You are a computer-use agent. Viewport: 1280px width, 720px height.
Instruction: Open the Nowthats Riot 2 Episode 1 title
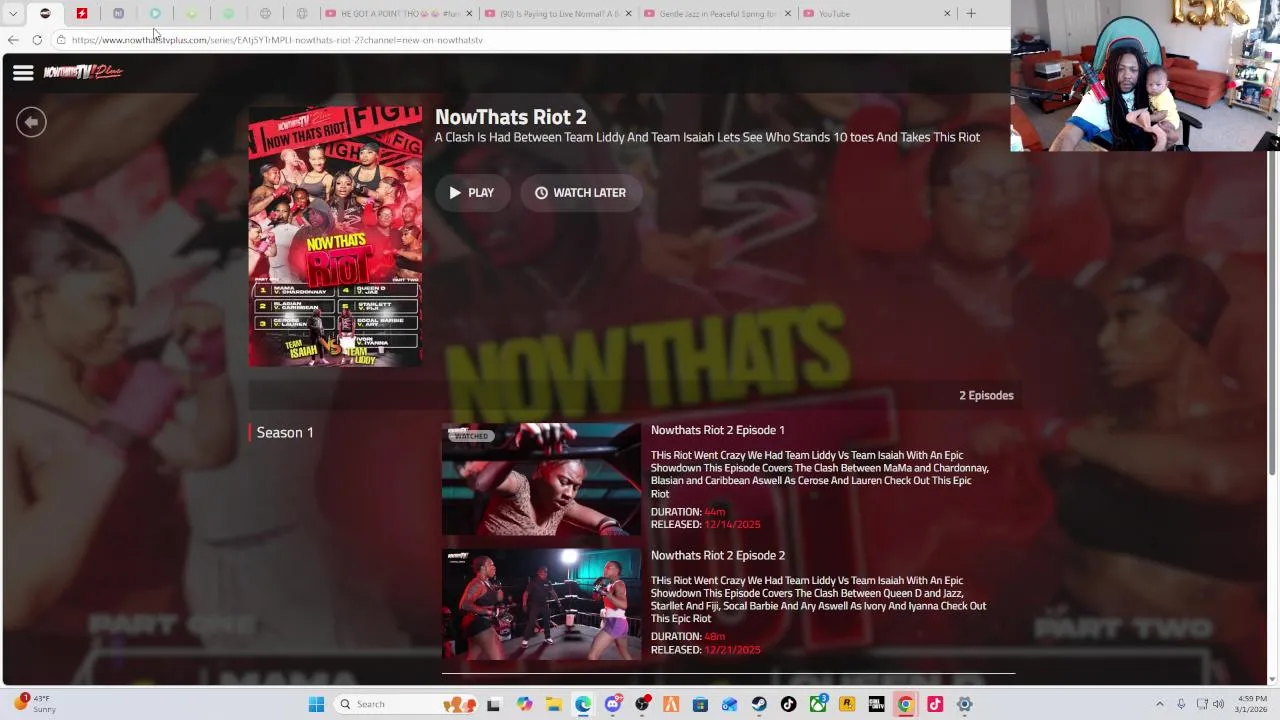coord(718,430)
